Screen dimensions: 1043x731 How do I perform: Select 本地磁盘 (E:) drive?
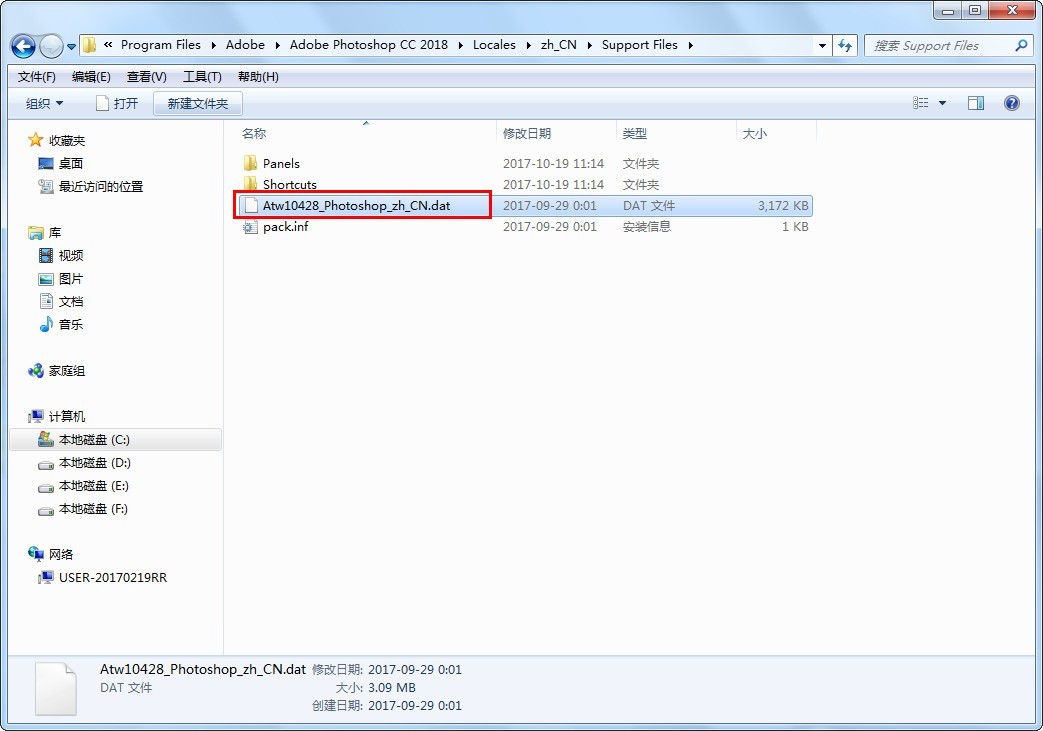[93, 486]
